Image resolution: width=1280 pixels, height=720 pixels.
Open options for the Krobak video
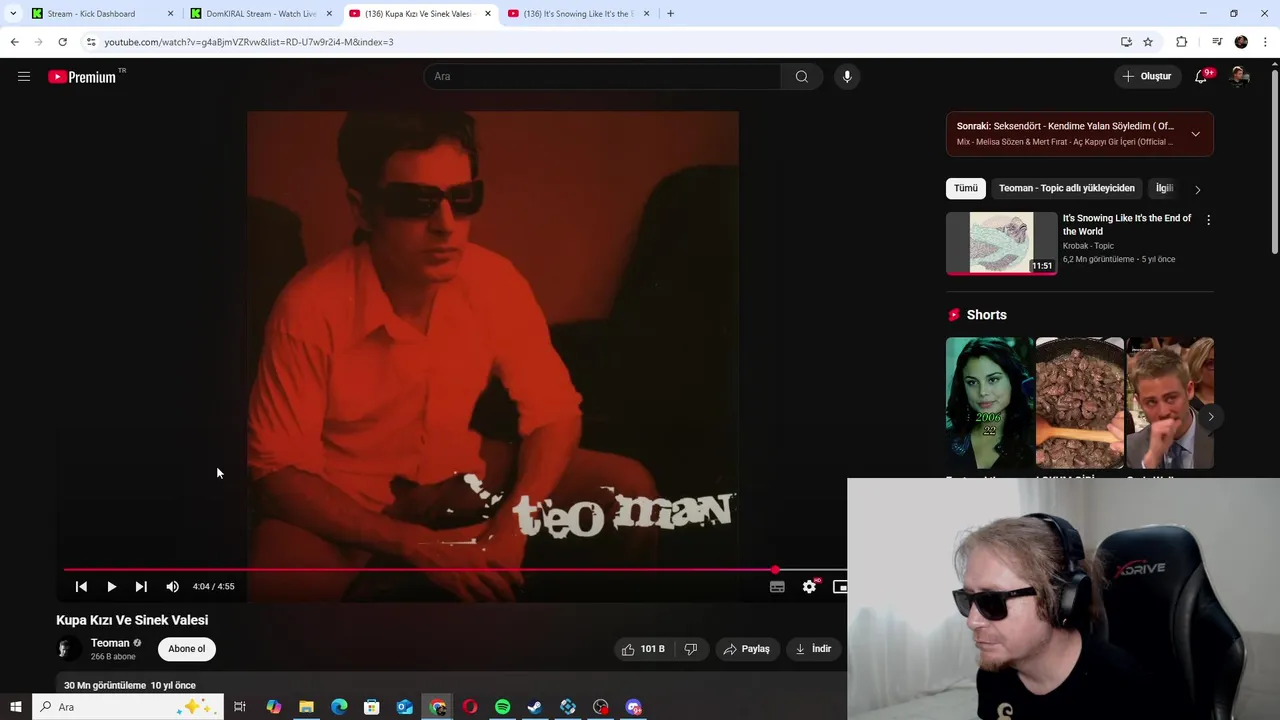(x=1208, y=220)
